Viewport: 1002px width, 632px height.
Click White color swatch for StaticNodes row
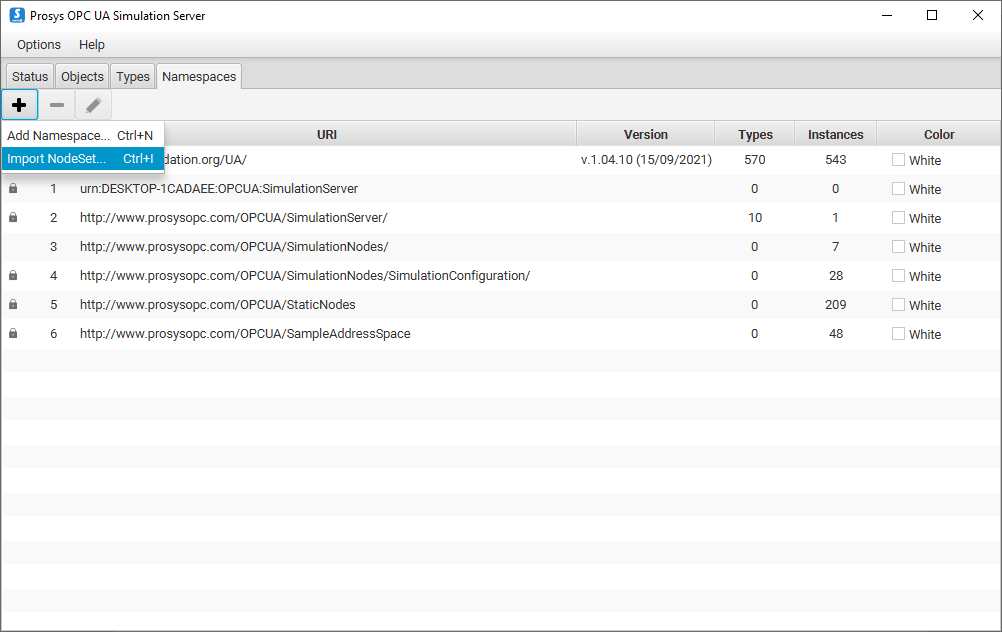tap(898, 304)
